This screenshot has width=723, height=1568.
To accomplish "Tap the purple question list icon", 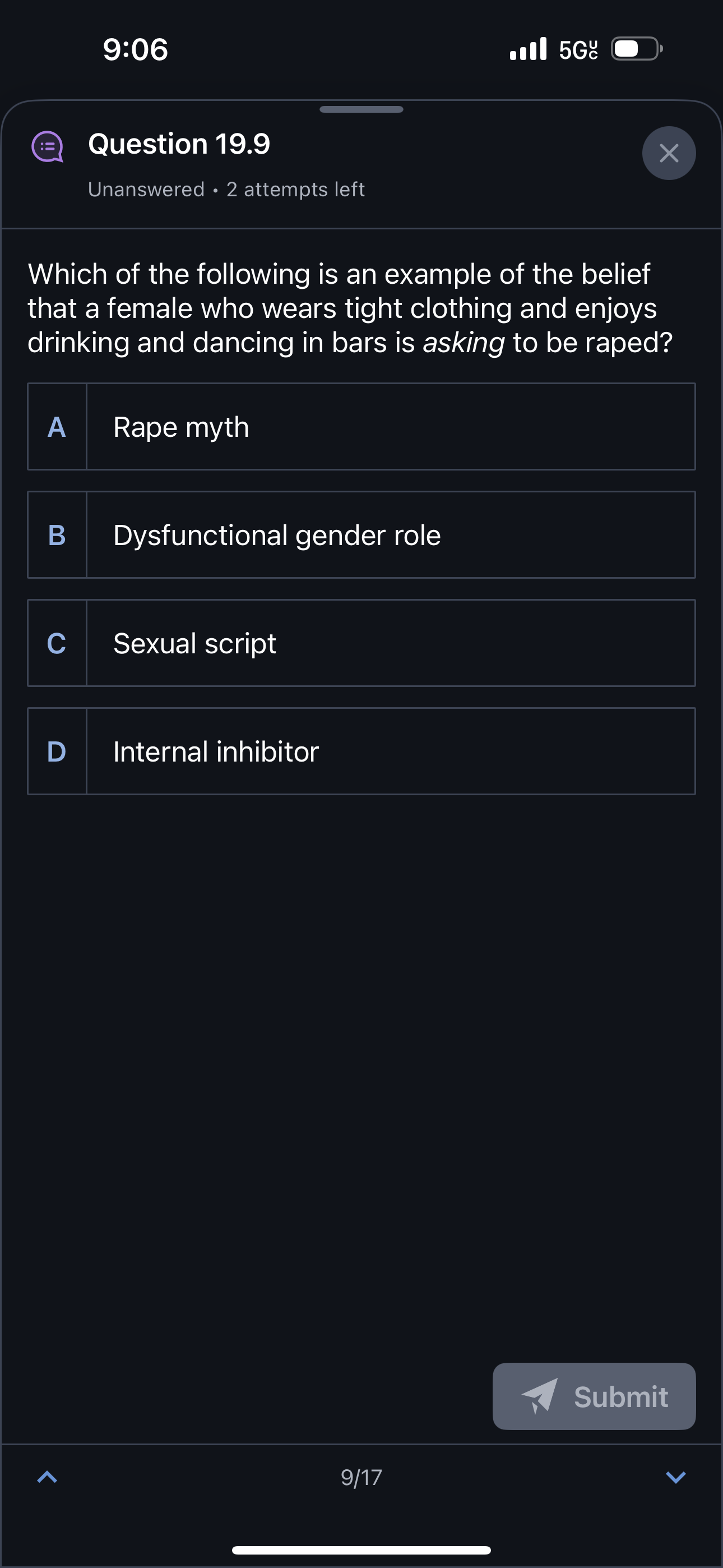I will [48, 147].
